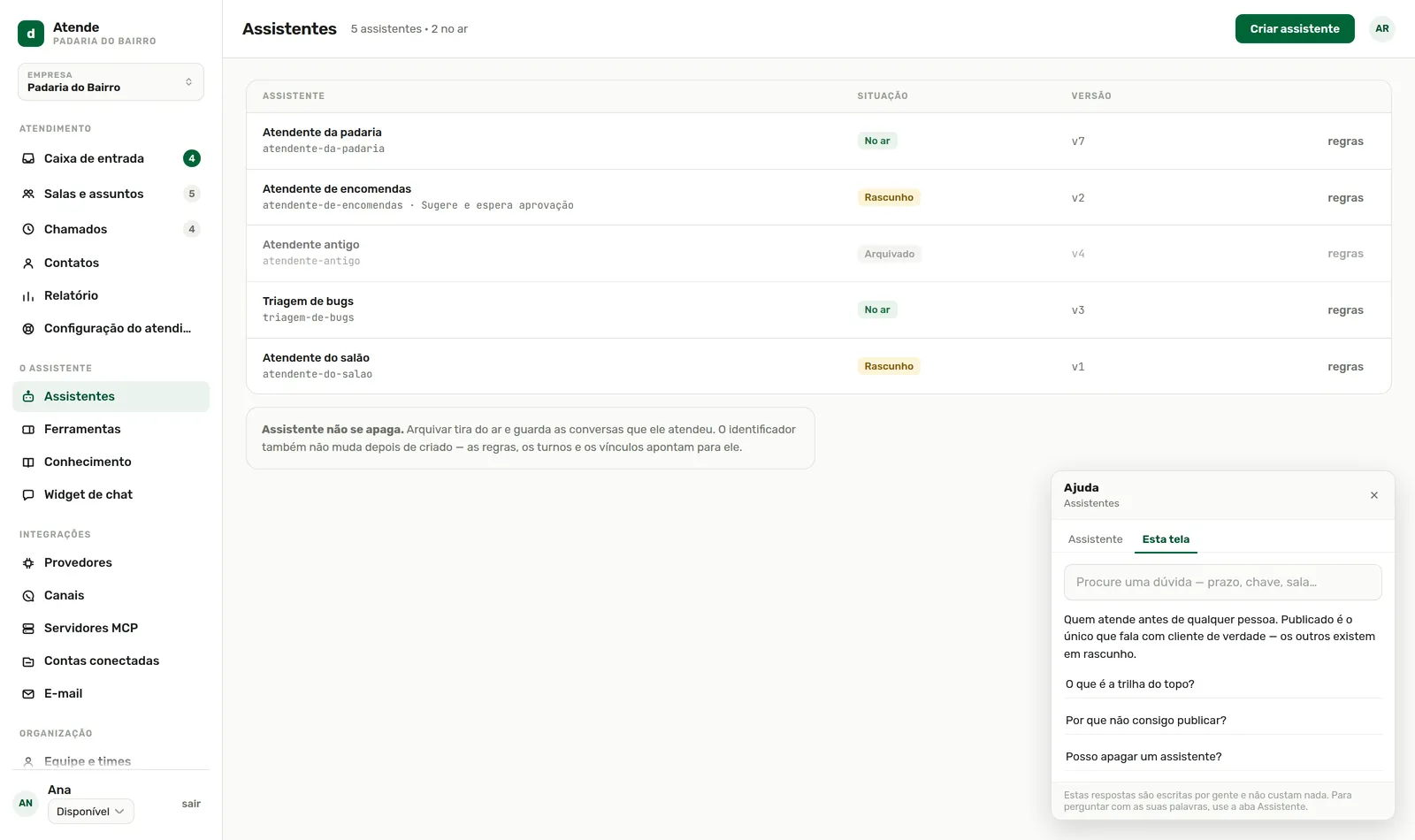Switch to the Assistente help tab
The image size is (1415, 840).
tap(1095, 539)
